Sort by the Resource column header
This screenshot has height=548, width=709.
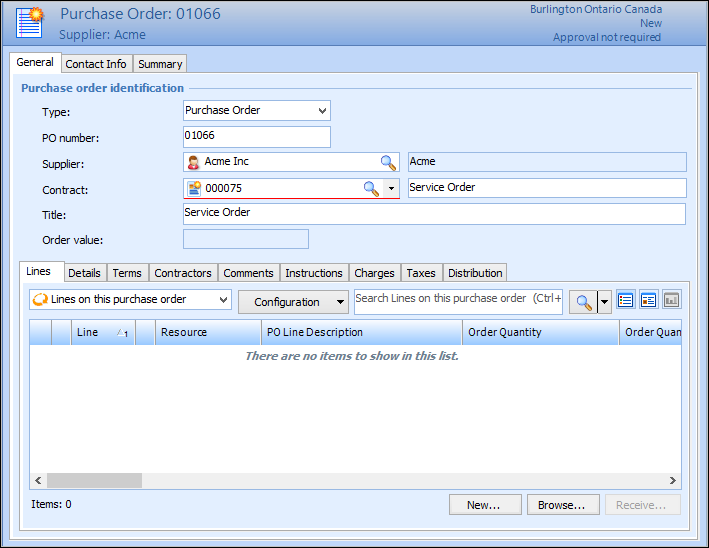[208, 332]
